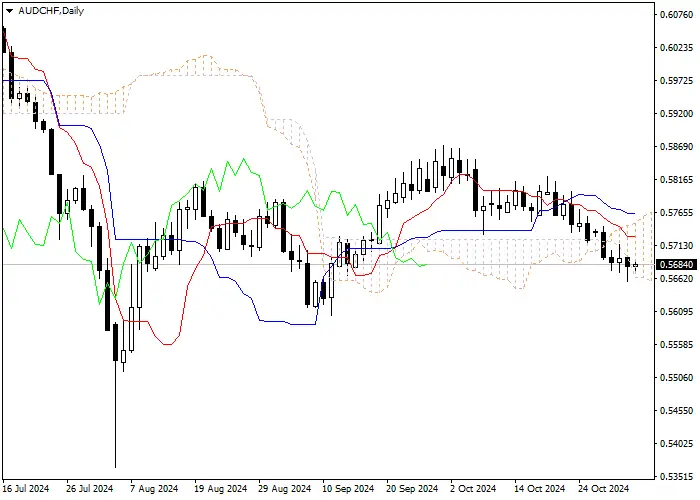Click price level 0.60760 on the axis
This screenshot has width=700, height=500.
pos(677,15)
